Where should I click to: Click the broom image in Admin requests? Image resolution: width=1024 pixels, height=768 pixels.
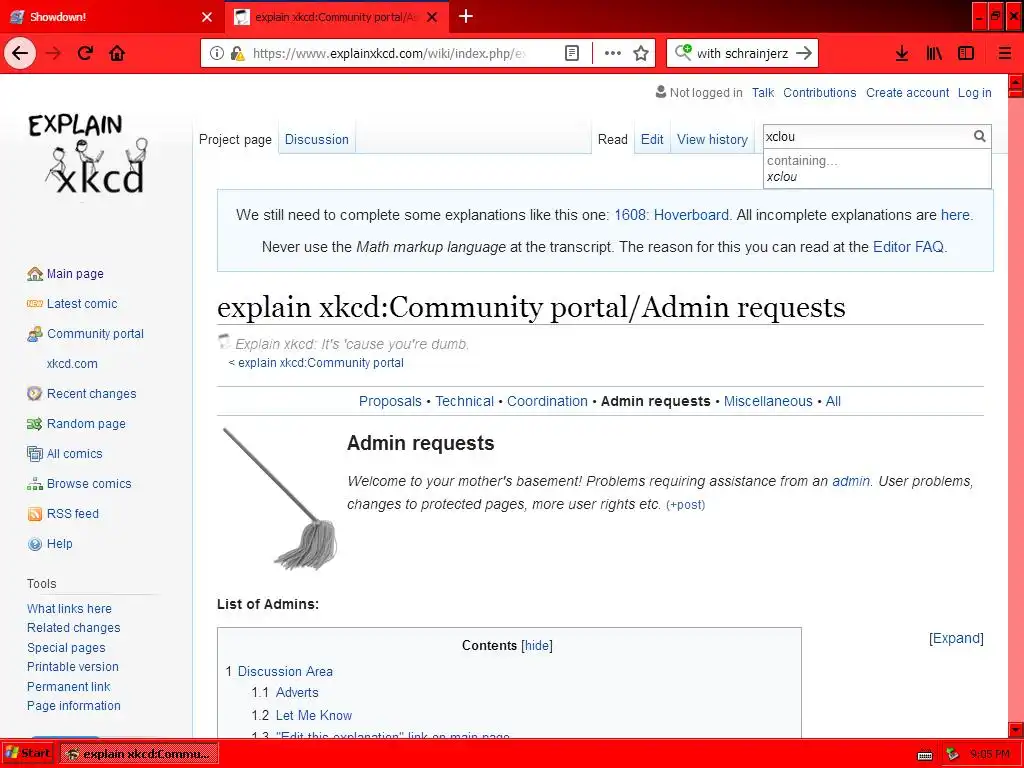click(280, 498)
